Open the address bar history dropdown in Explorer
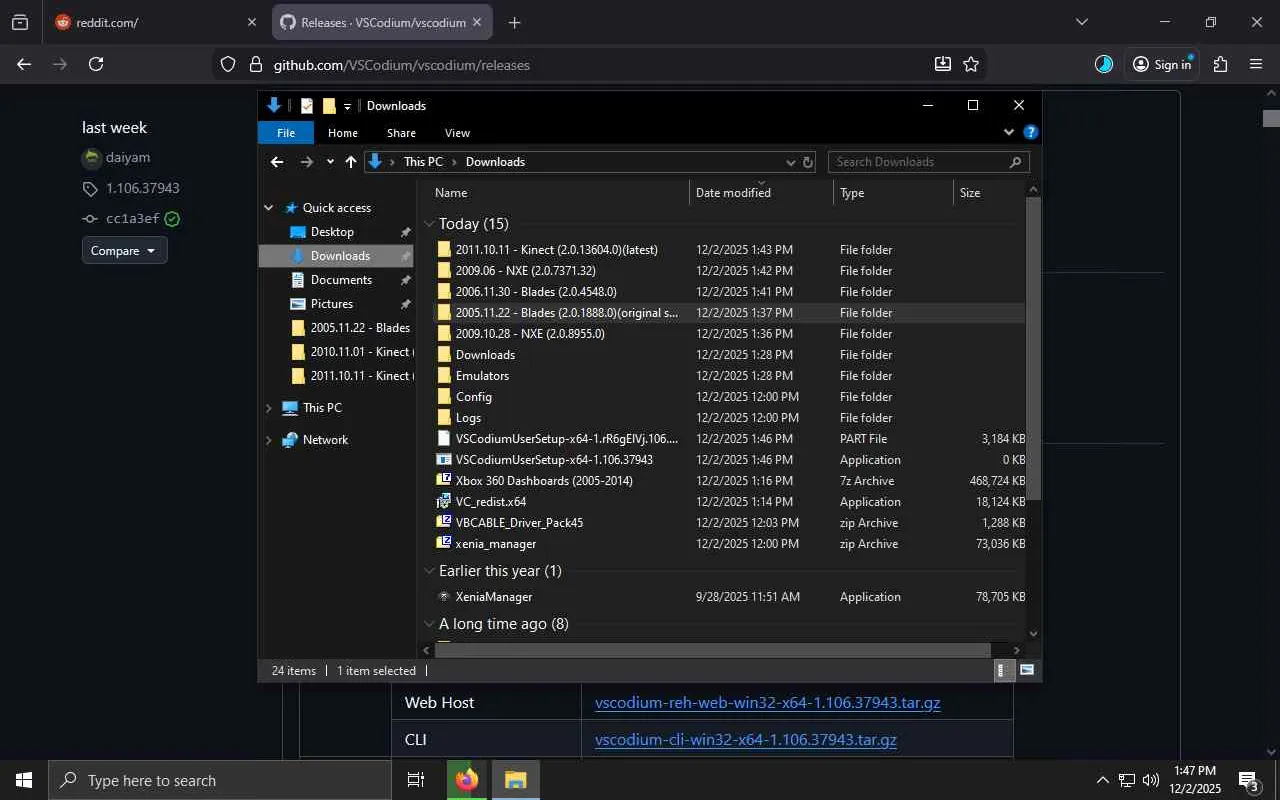 790,162
